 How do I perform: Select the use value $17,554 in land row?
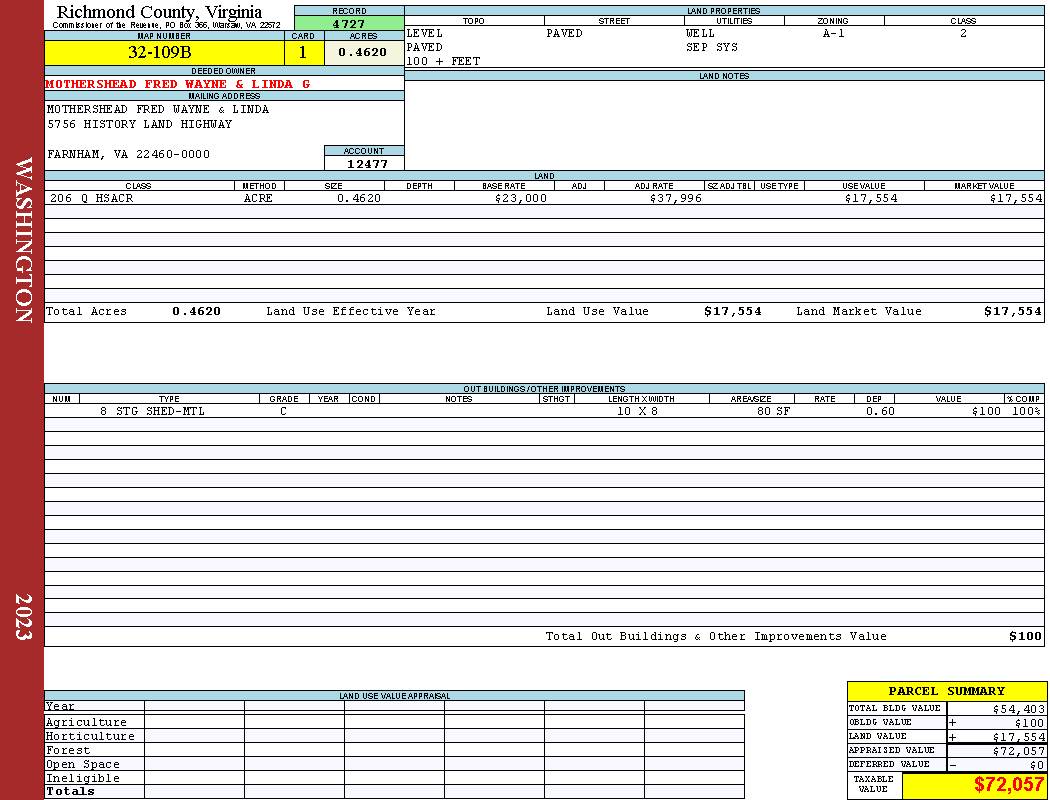pos(871,198)
